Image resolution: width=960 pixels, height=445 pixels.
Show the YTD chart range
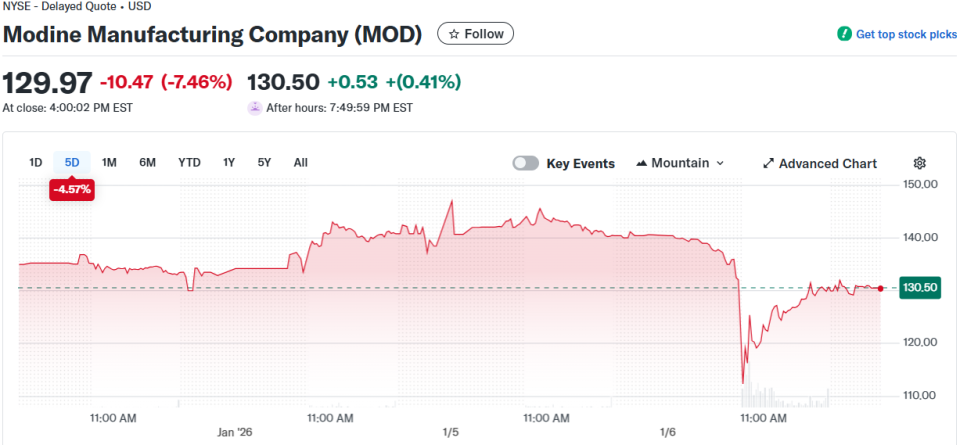click(x=189, y=162)
